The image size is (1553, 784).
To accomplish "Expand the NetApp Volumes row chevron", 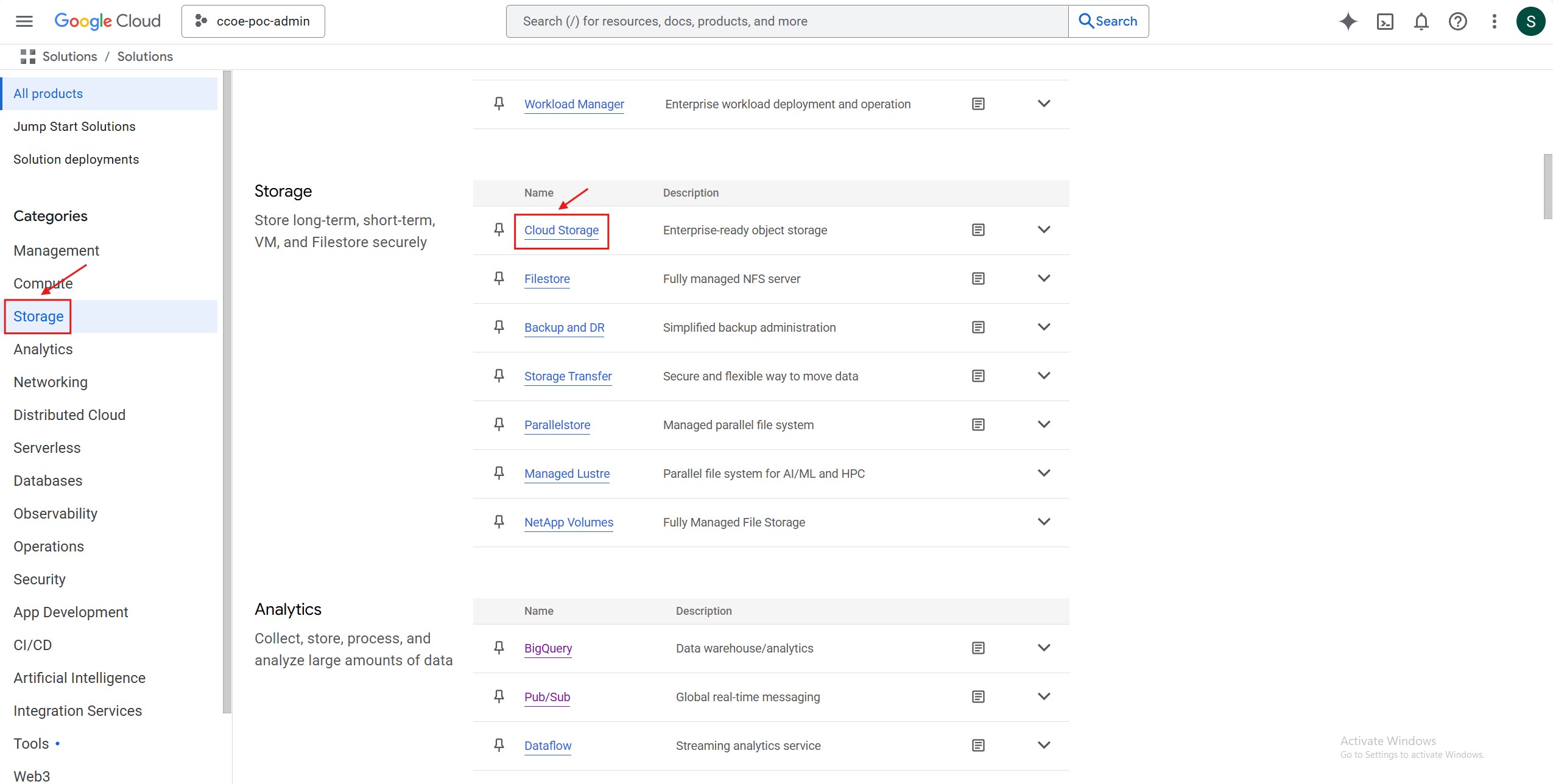I will 1044,522.
